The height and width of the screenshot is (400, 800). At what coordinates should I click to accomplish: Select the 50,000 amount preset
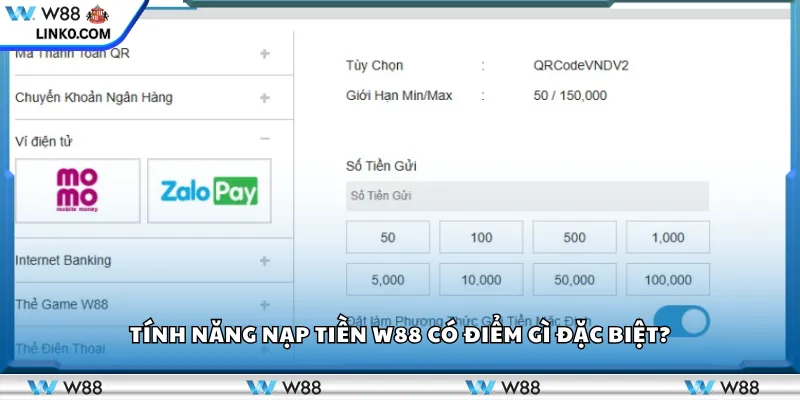(x=574, y=280)
